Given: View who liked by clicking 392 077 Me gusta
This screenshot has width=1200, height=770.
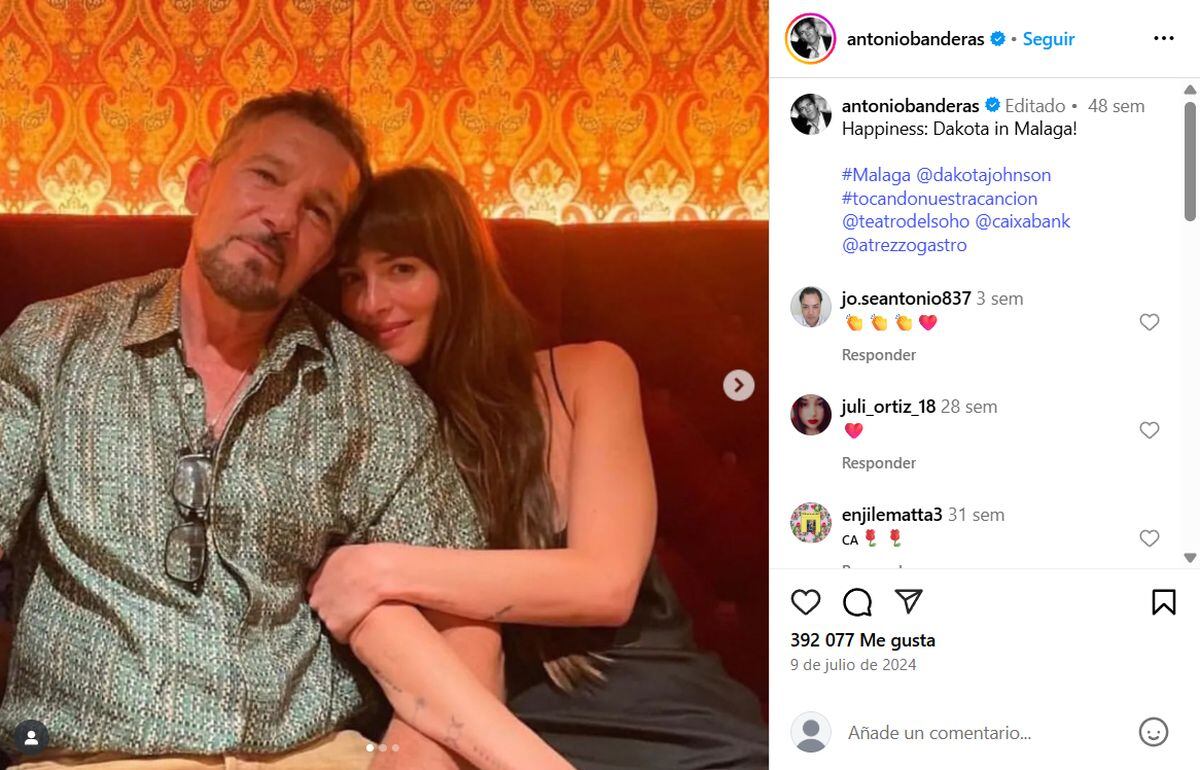Looking at the screenshot, I should click(x=862, y=639).
